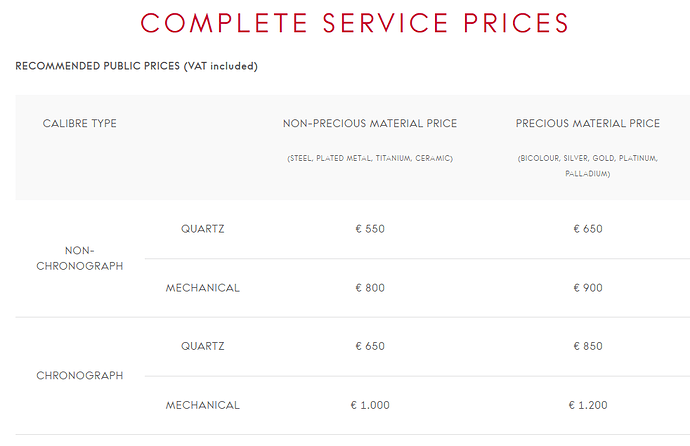The height and width of the screenshot is (446, 690).
Task: Click the 'Recommended Public Prices (VAT included)' subtitle
Action: [137, 67]
